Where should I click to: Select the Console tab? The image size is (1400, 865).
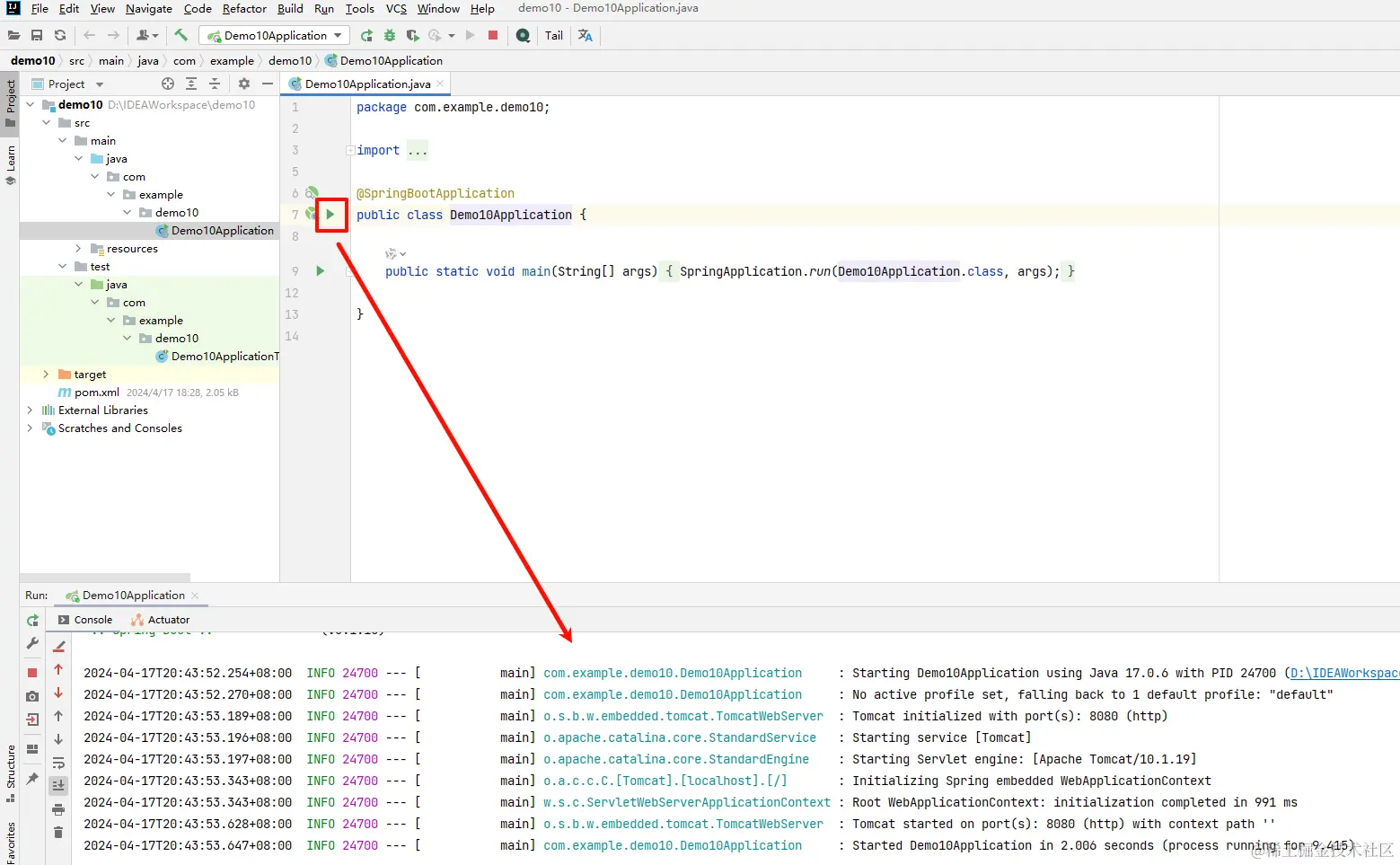click(x=85, y=620)
